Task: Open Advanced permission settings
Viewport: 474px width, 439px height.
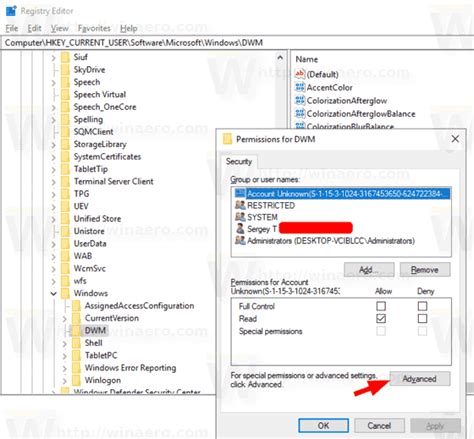Action: pyautogui.click(x=420, y=379)
